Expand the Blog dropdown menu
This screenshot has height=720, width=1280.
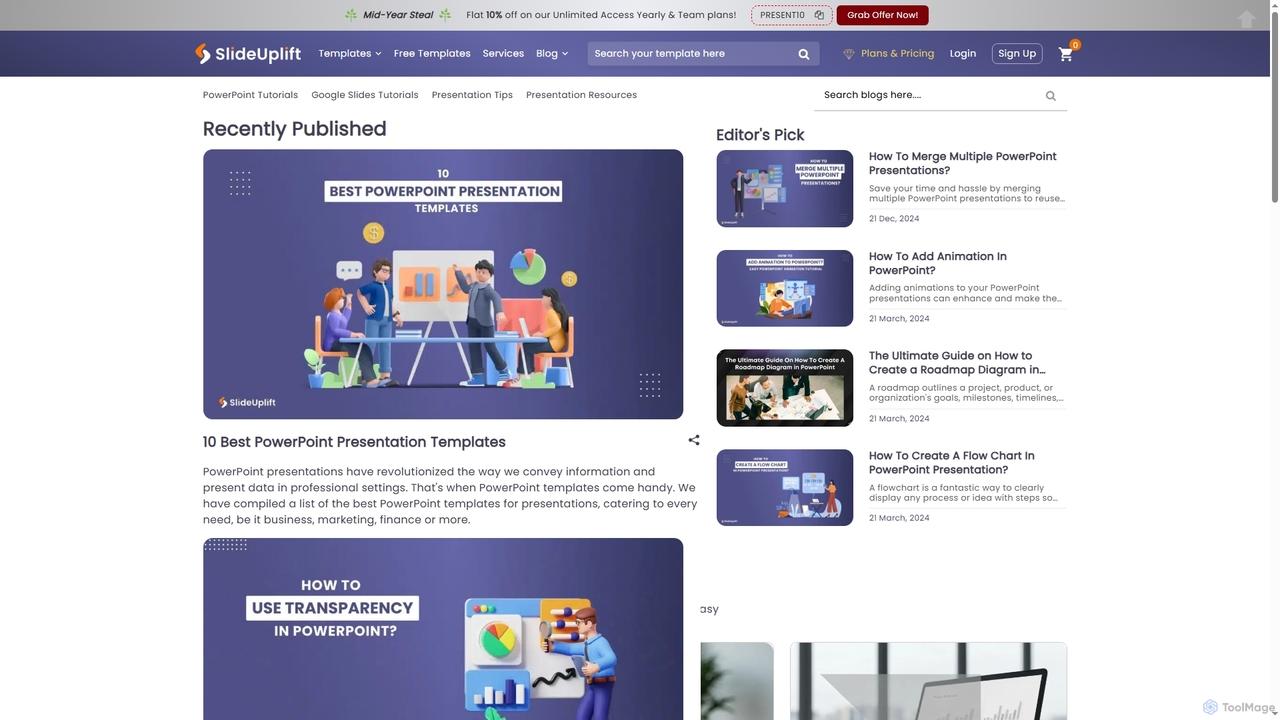pyautogui.click(x=552, y=54)
